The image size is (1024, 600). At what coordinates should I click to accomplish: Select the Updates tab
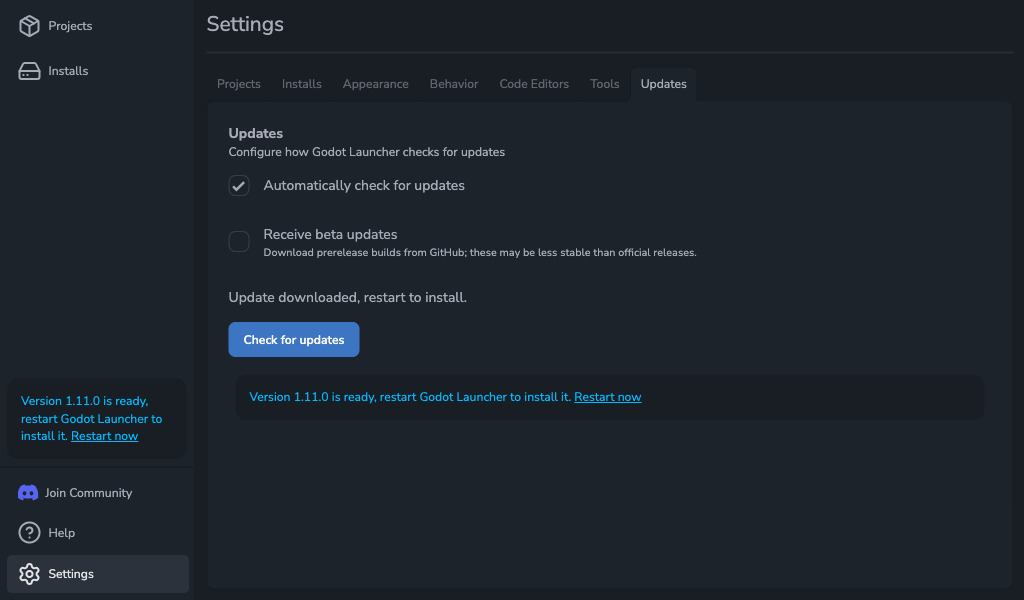tap(664, 84)
